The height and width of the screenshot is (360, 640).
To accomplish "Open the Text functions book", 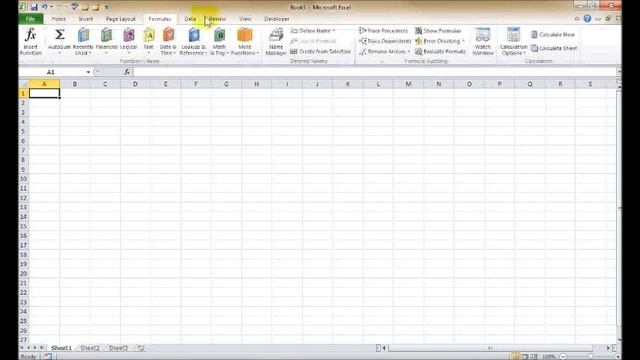I will pyautogui.click(x=149, y=41).
